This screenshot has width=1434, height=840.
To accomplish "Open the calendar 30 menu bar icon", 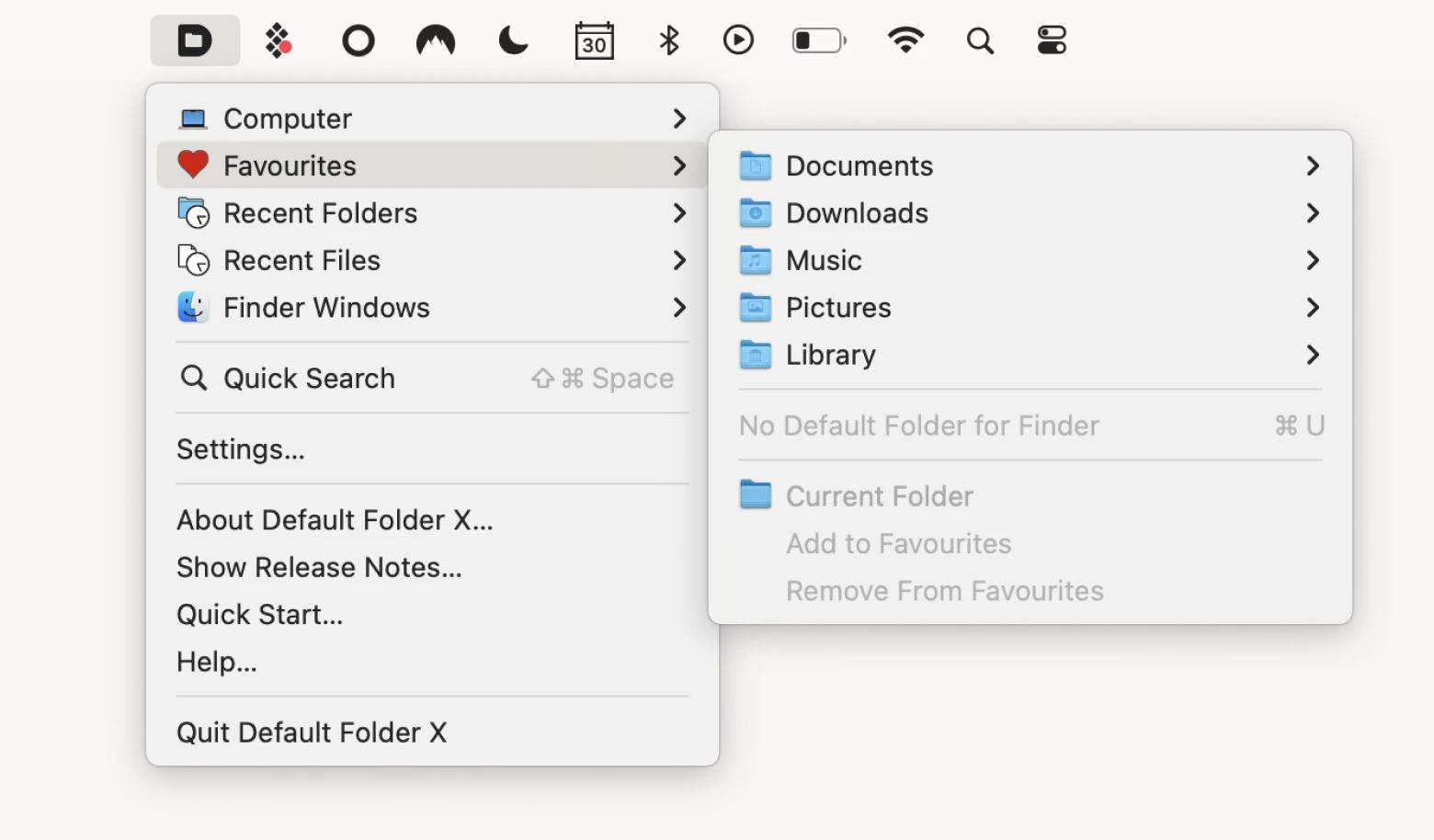I will pos(594,40).
